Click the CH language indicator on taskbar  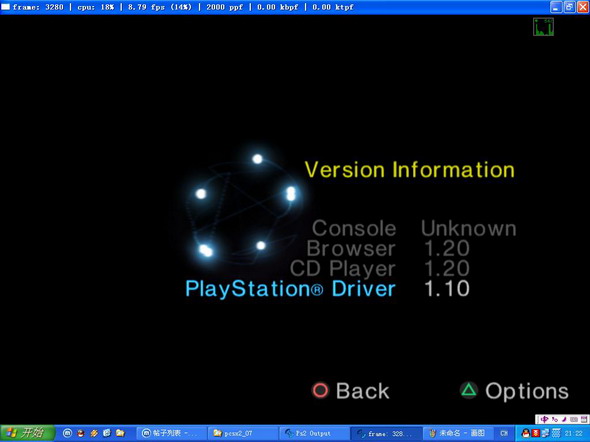(x=504, y=433)
